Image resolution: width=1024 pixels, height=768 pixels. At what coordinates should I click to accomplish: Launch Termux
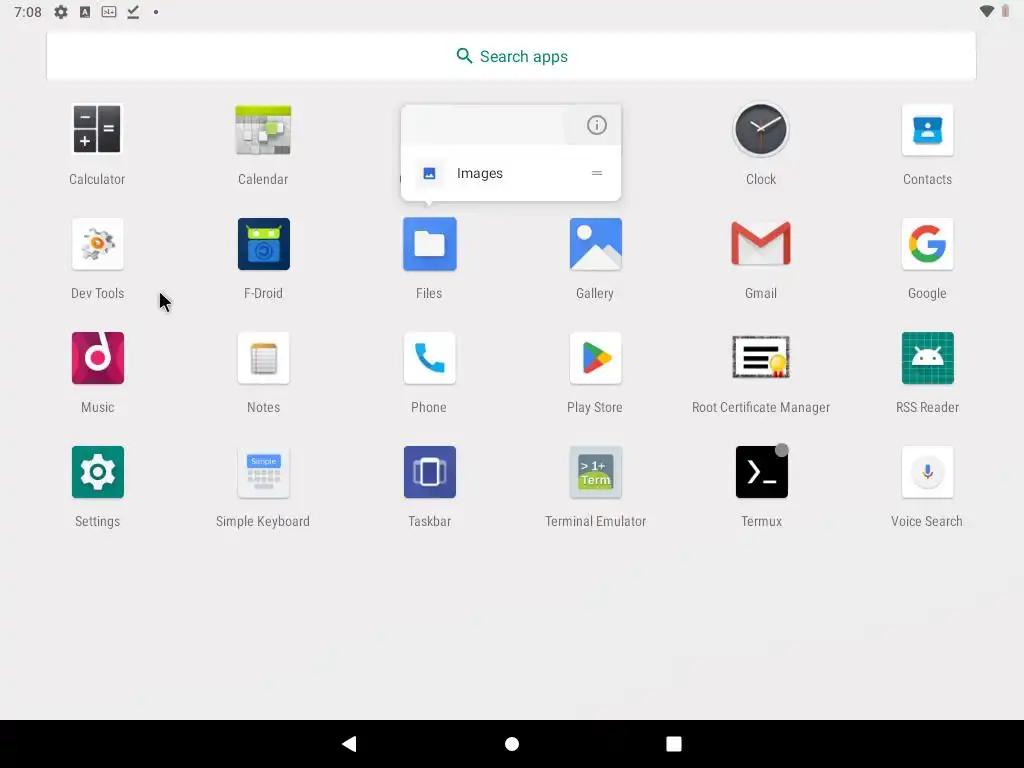761,472
